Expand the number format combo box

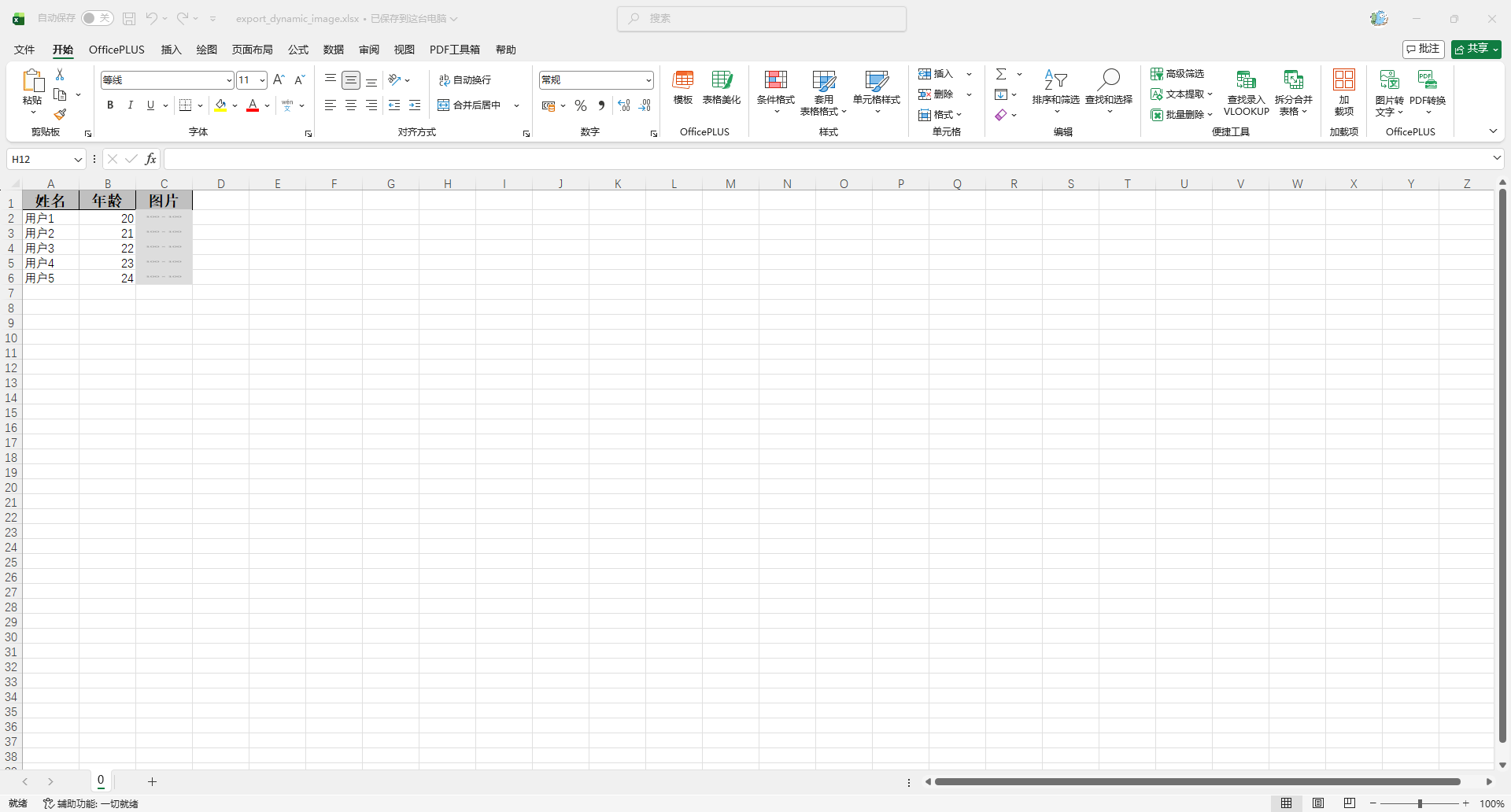coord(648,80)
